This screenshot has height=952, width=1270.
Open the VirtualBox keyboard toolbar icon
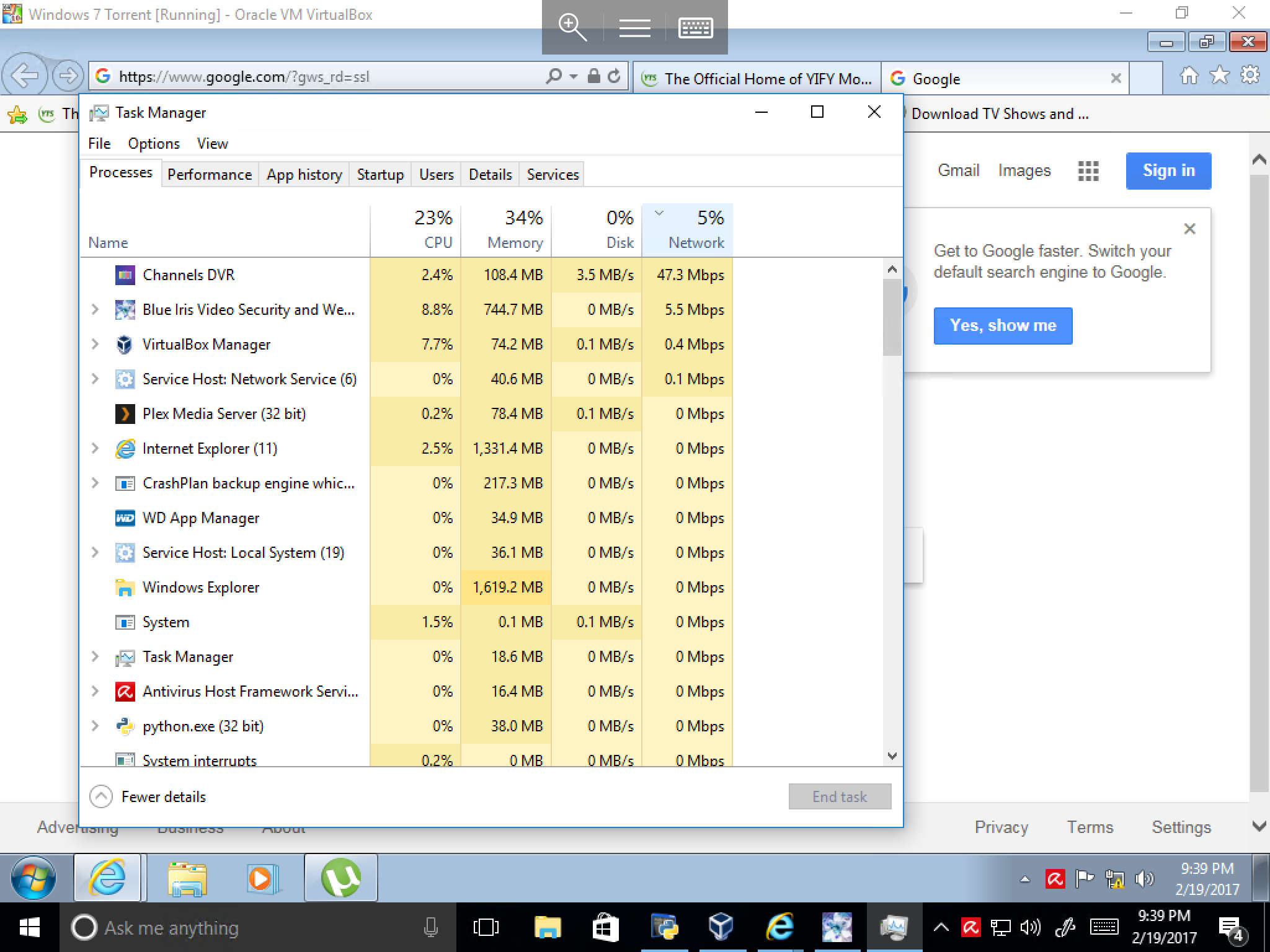695,28
